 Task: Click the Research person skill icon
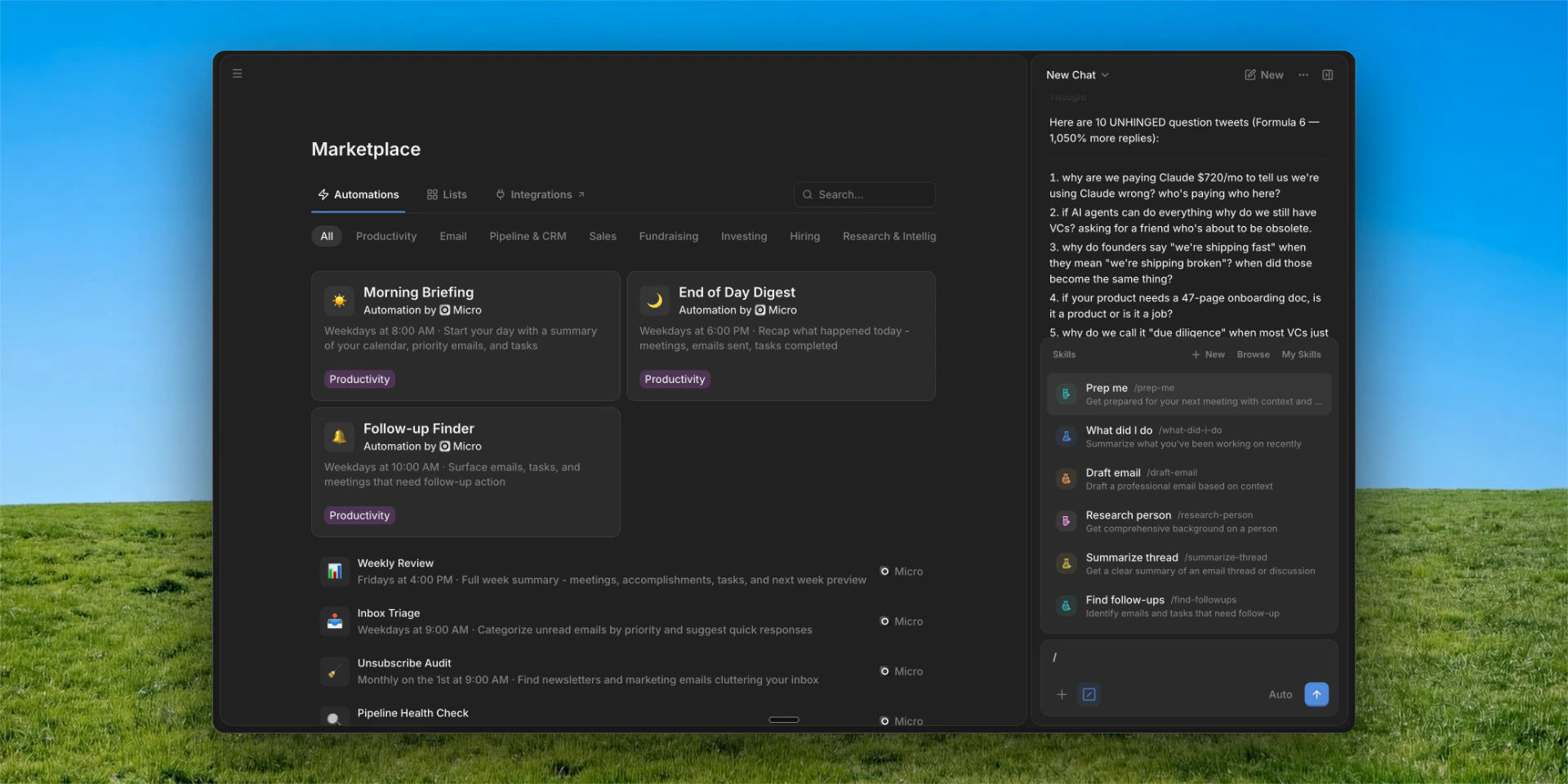coord(1066,522)
